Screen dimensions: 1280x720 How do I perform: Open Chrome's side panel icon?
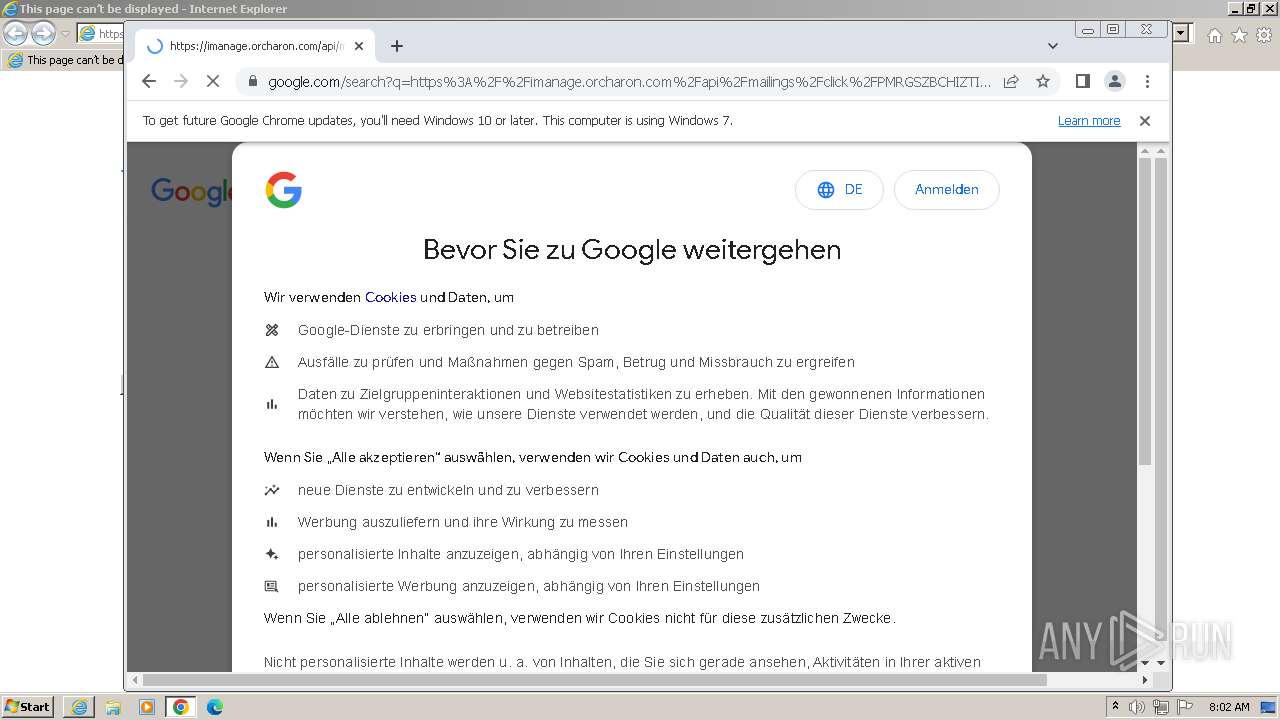[x=1082, y=82]
